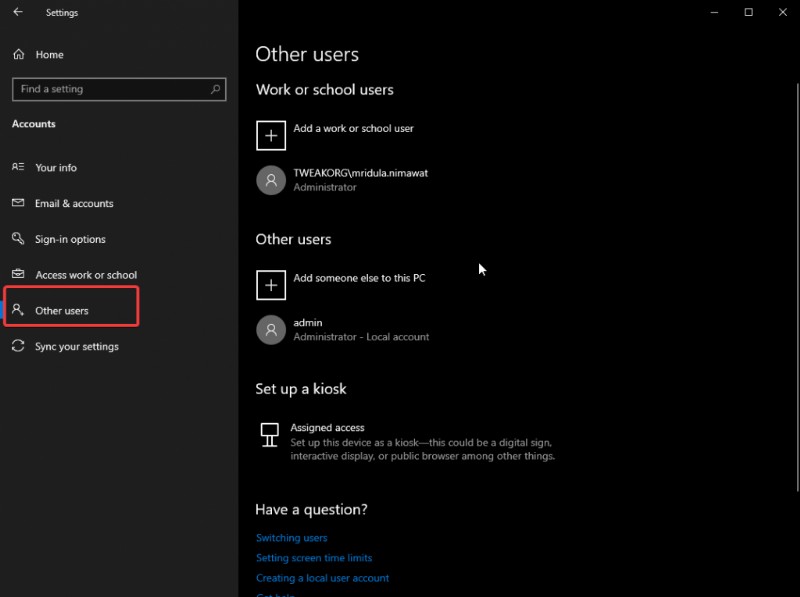Click the Accounts heading above the sidebar
Image resolution: width=800 pixels, height=597 pixels.
click(33, 123)
